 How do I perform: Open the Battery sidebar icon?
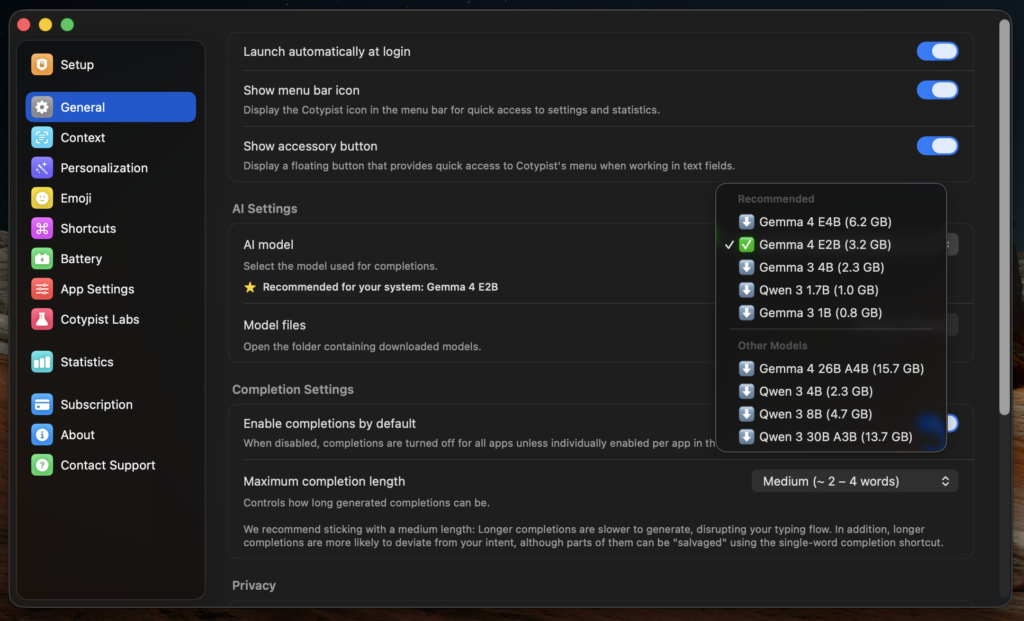click(42, 259)
